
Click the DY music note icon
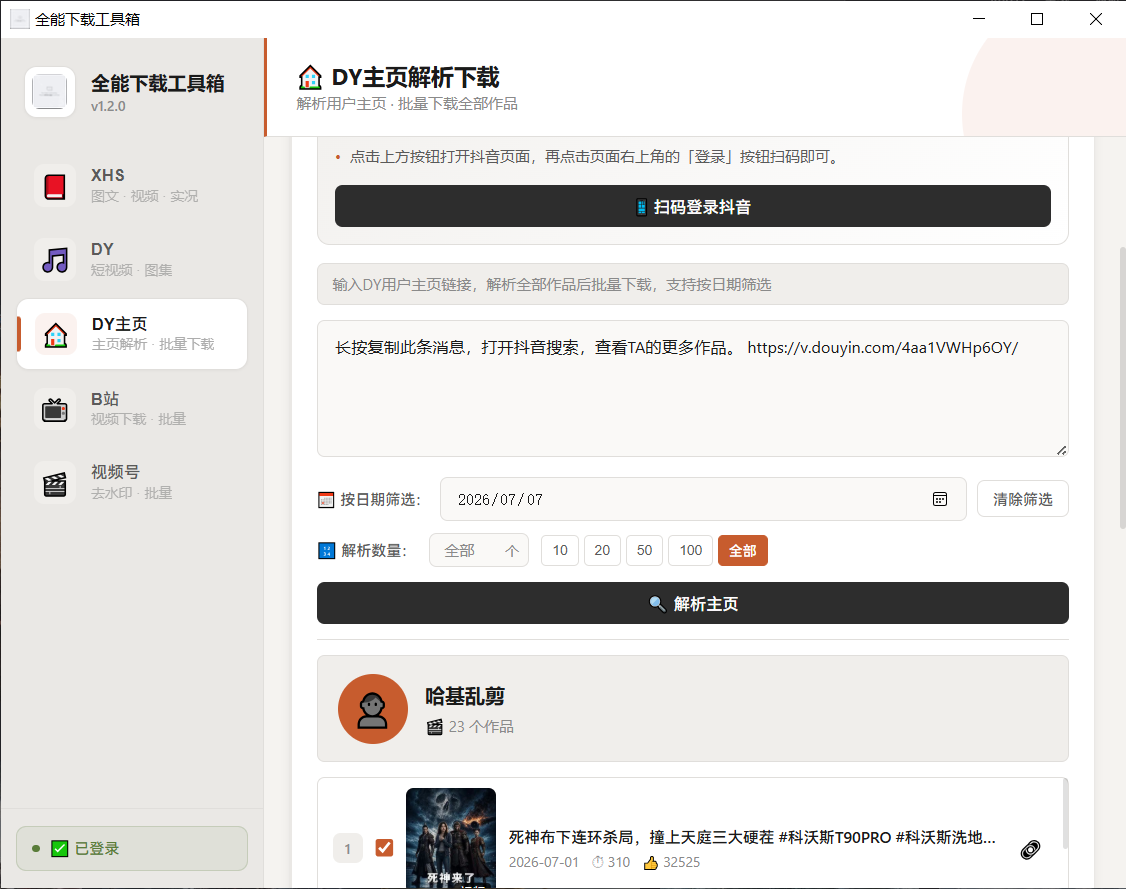55,260
